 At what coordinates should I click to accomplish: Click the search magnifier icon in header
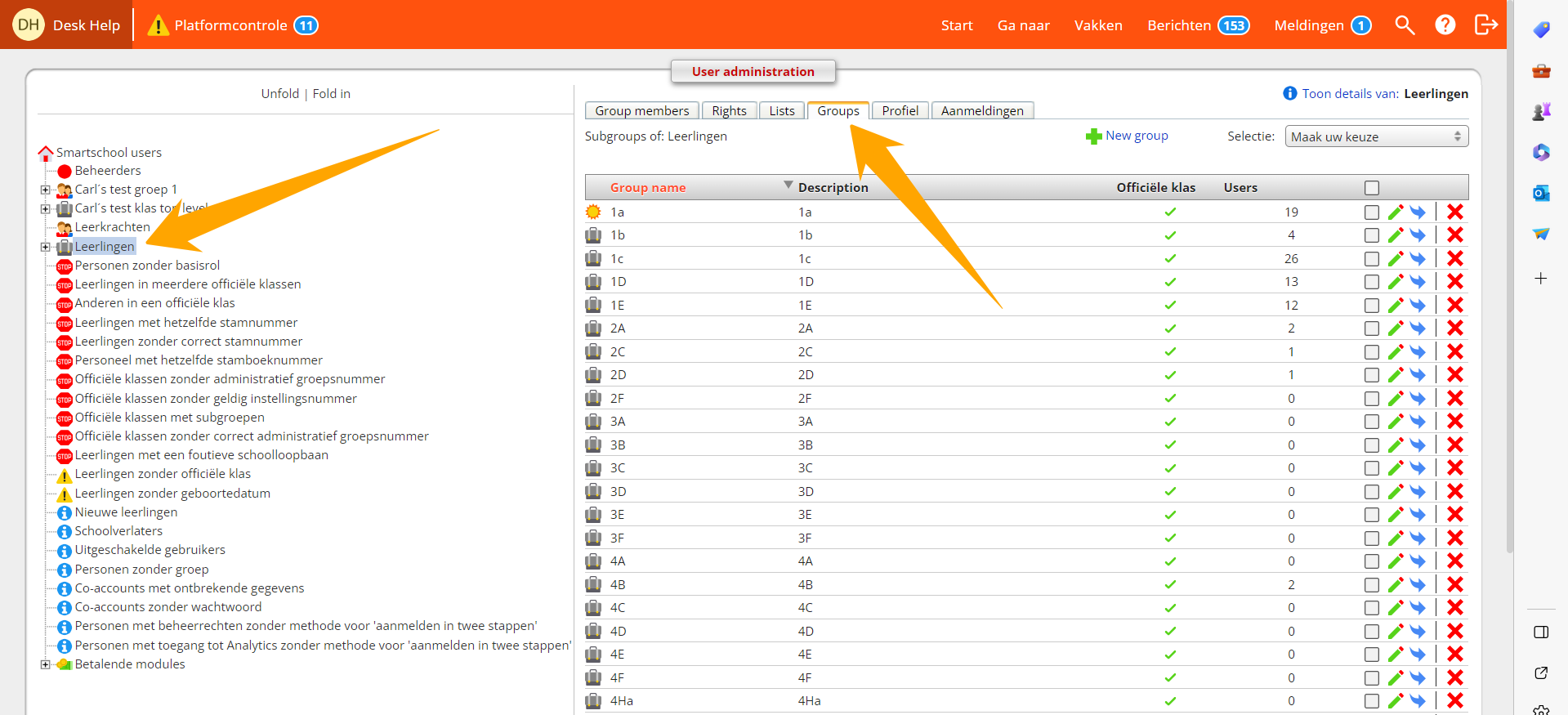pyautogui.click(x=1404, y=25)
